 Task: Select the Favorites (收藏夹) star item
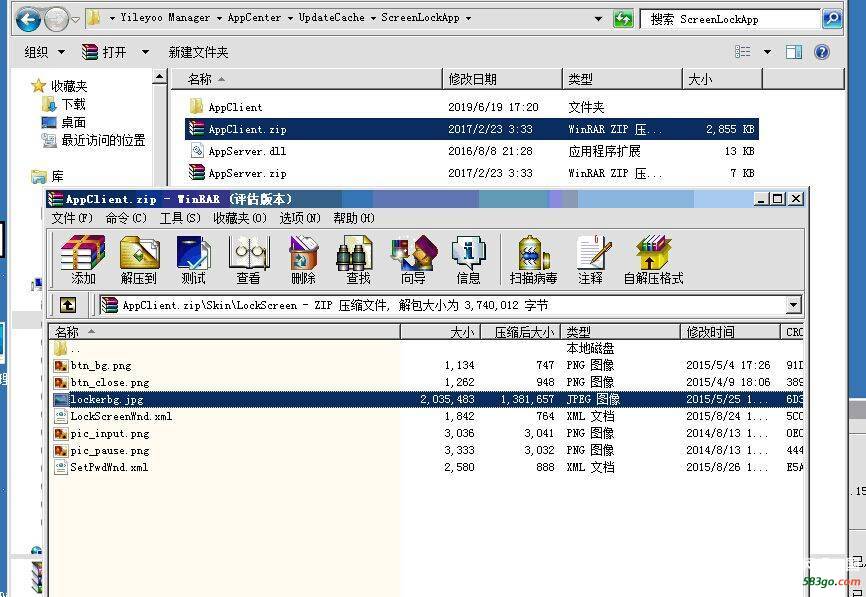[x=60, y=86]
